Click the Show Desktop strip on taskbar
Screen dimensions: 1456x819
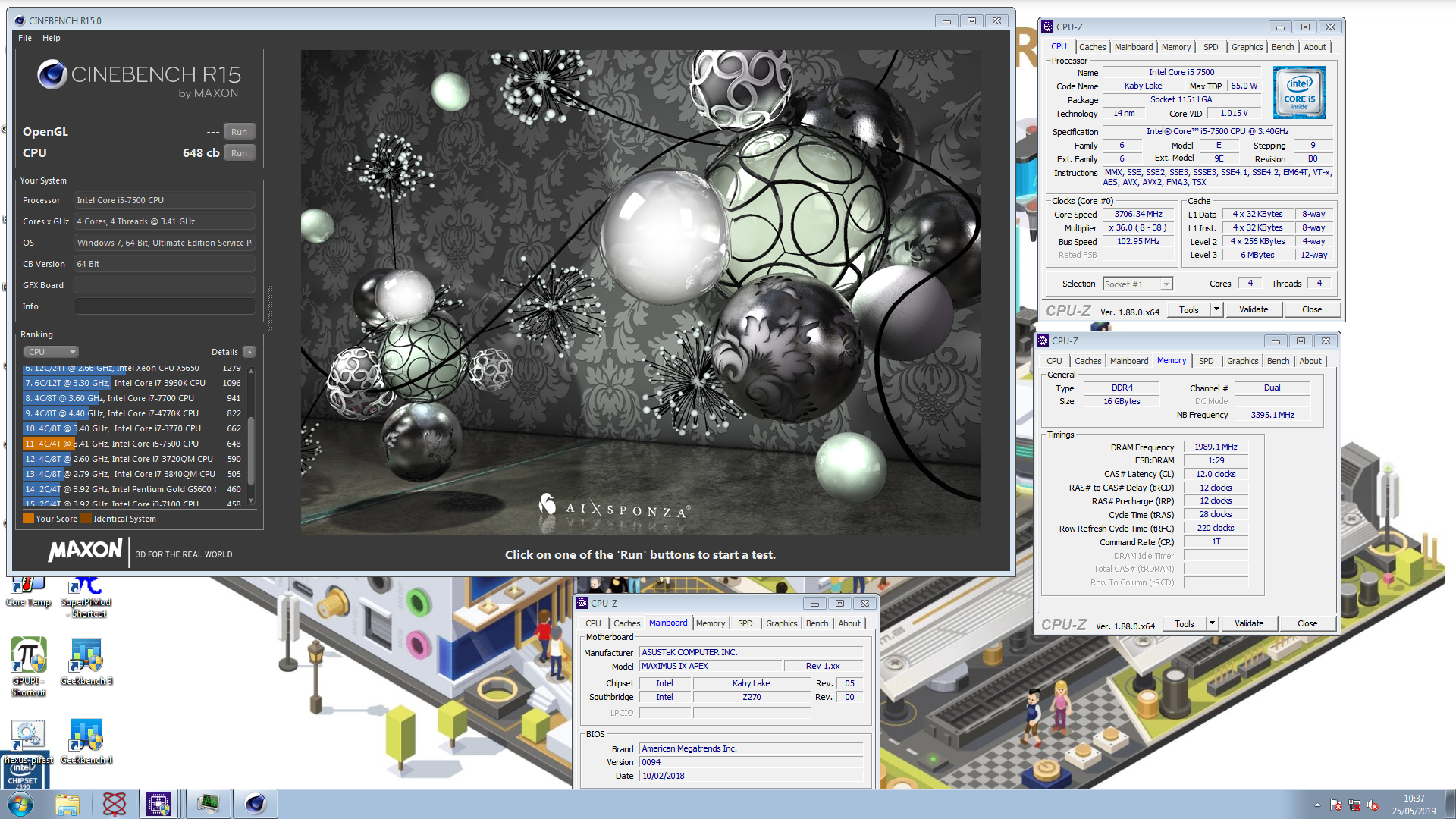(1451, 804)
